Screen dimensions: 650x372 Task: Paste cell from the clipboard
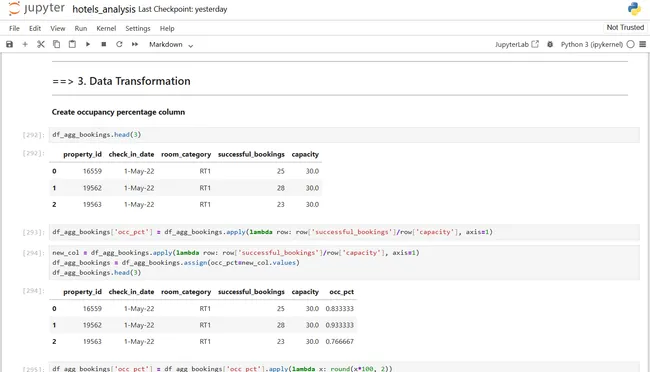tap(72, 44)
